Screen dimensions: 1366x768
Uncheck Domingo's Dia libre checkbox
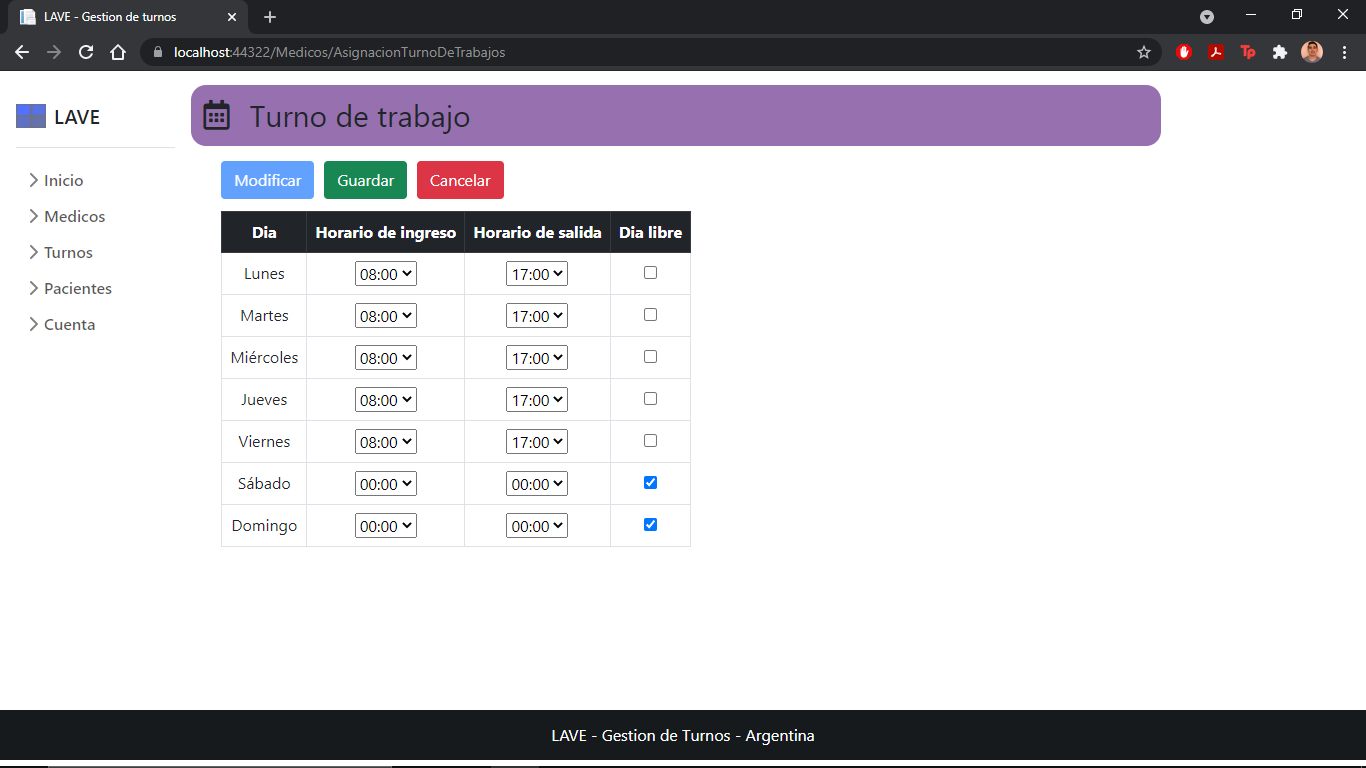tap(650, 525)
